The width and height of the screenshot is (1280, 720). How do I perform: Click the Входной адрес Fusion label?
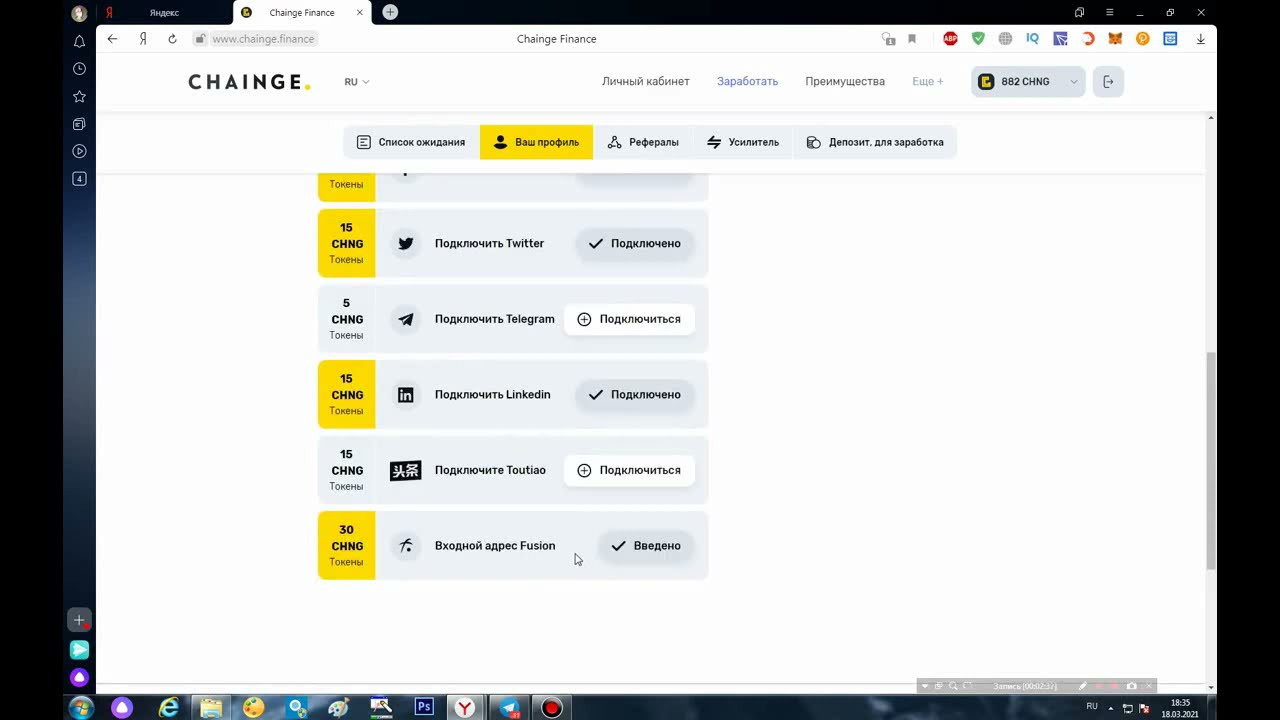pos(494,546)
